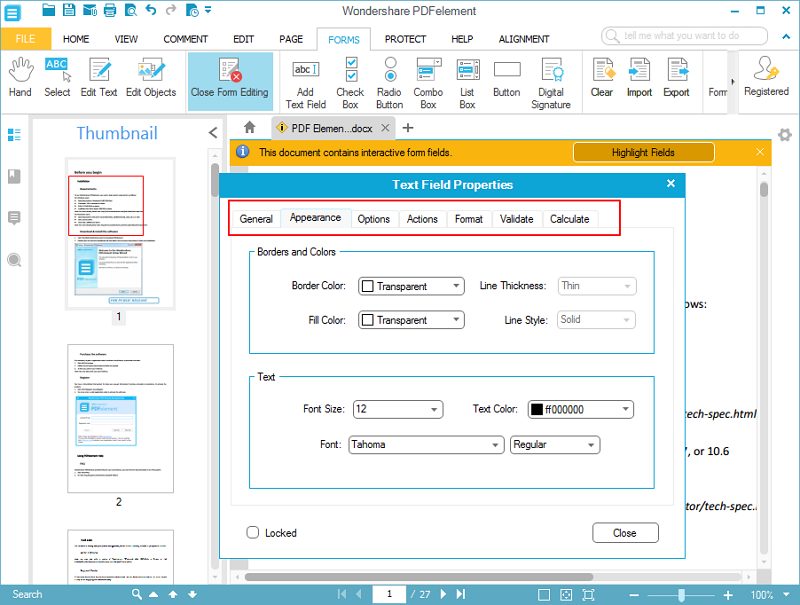The height and width of the screenshot is (605, 800).
Task: Select page 2 thumbnail
Action: (x=120, y=418)
